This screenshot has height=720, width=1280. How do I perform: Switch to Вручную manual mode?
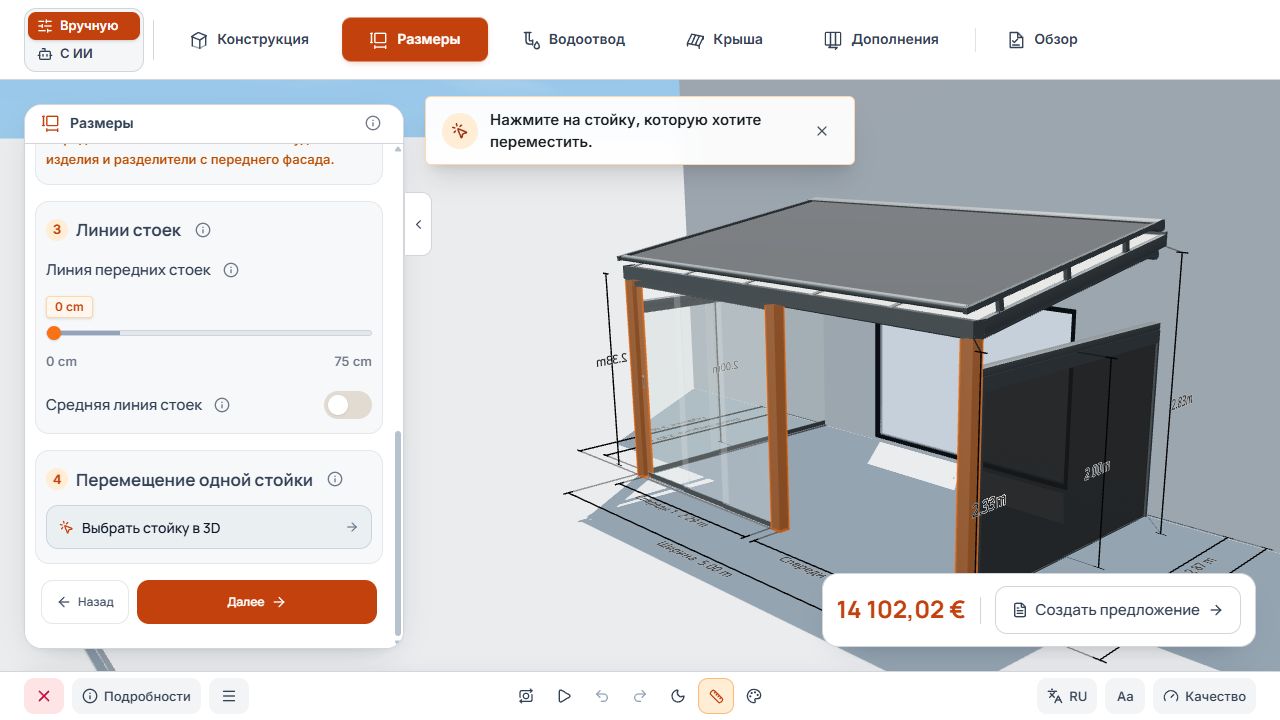pyautogui.click(x=84, y=26)
